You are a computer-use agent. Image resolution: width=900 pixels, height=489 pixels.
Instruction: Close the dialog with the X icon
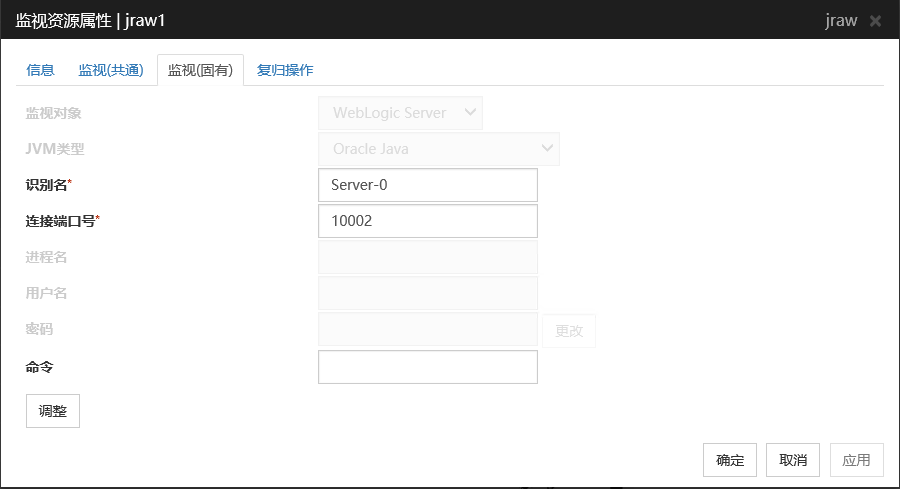[875, 21]
